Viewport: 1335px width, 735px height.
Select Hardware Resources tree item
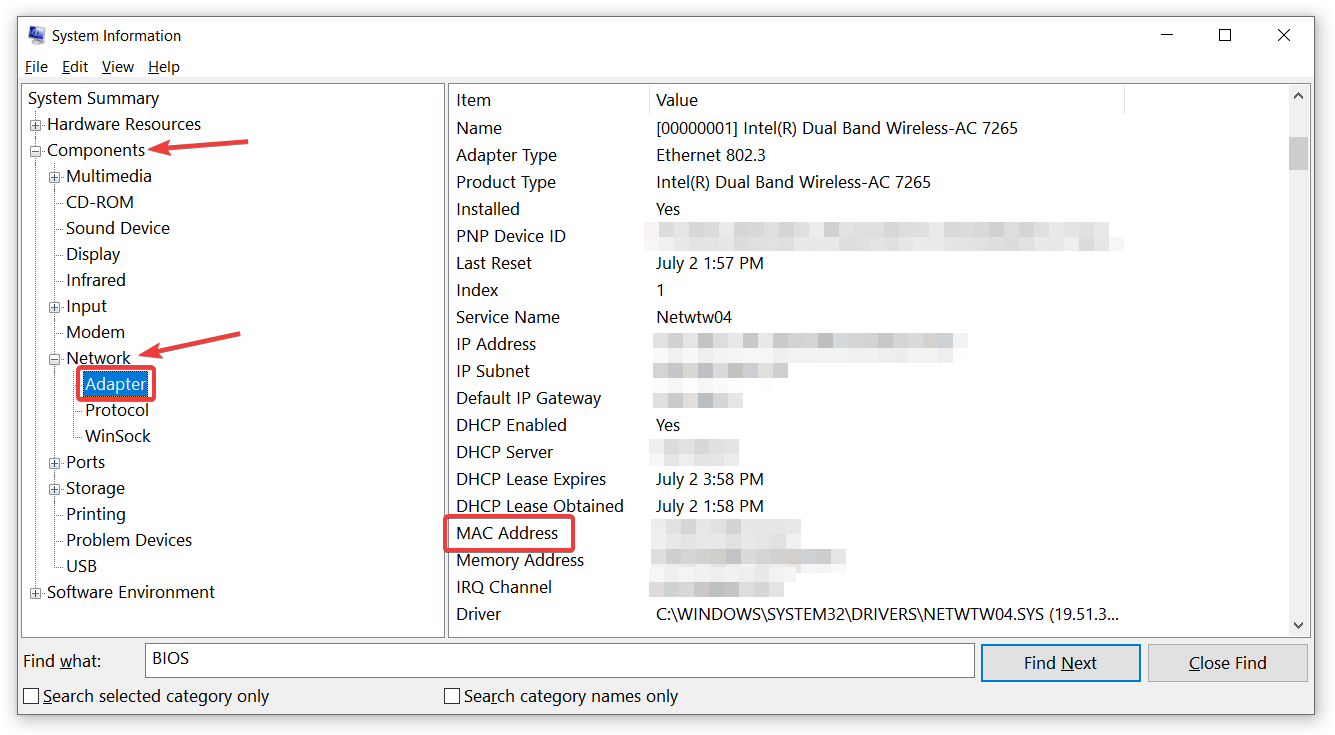pos(124,124)
